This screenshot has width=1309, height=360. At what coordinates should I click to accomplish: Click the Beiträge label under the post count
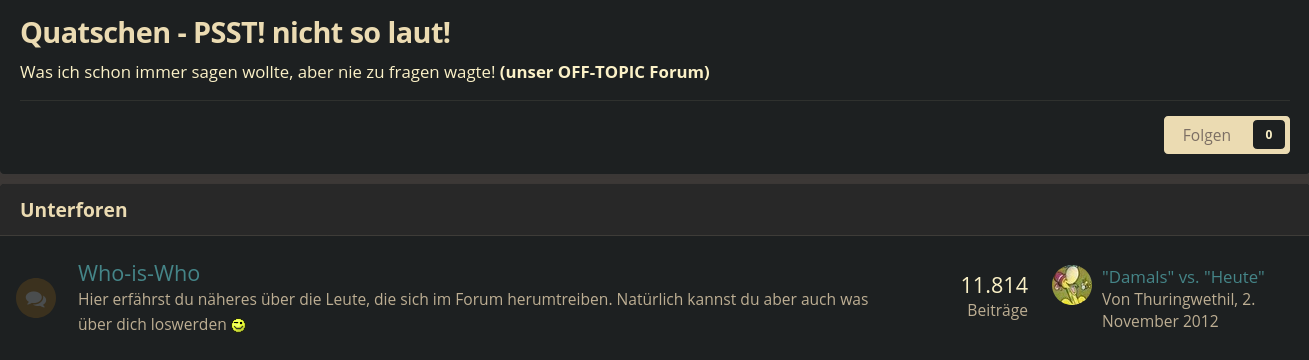[997, 310]
